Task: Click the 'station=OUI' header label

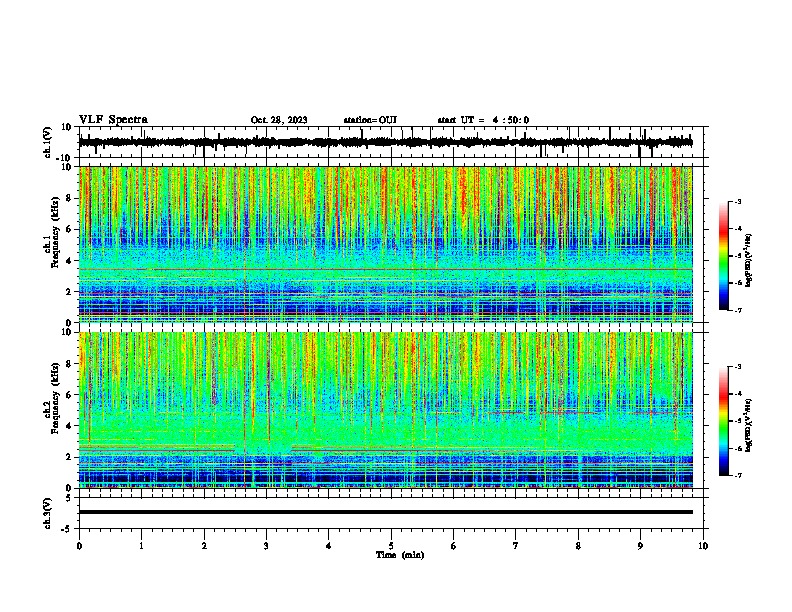Action: coord(370,120)
